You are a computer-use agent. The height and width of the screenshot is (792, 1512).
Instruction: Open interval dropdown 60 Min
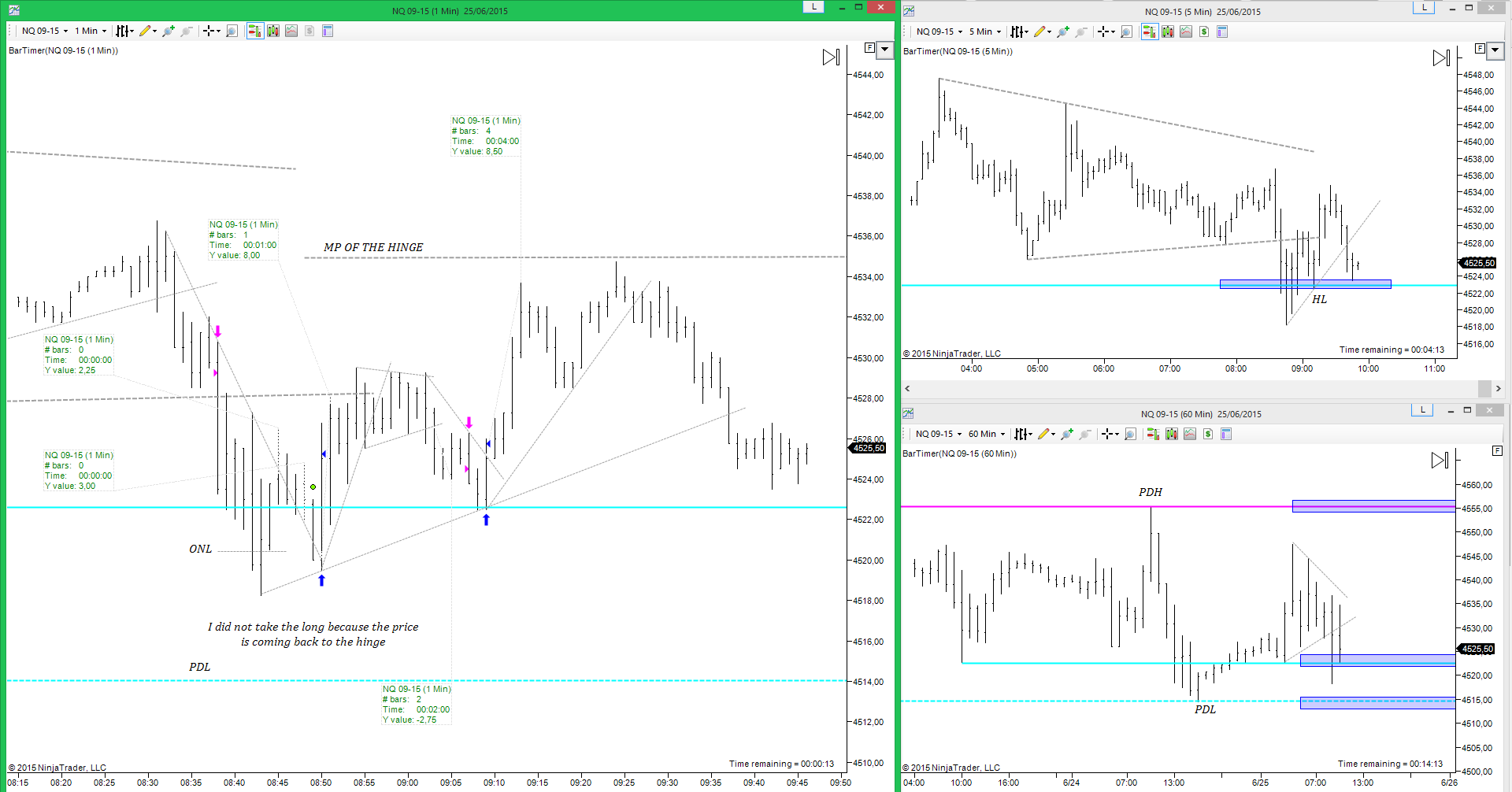point(987,434)
